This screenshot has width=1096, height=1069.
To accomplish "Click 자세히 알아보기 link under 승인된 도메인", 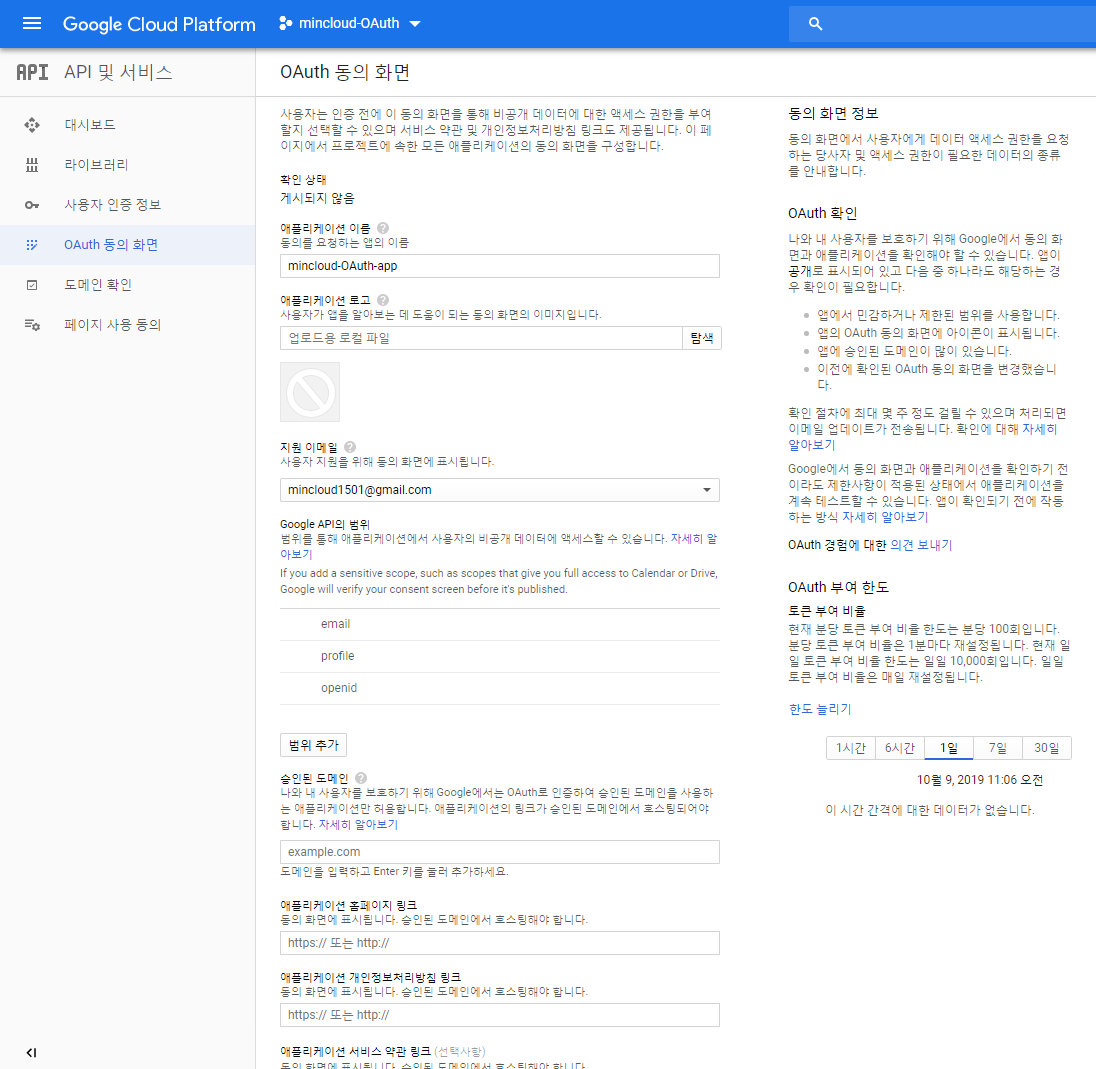I will [x=359, y=825].
